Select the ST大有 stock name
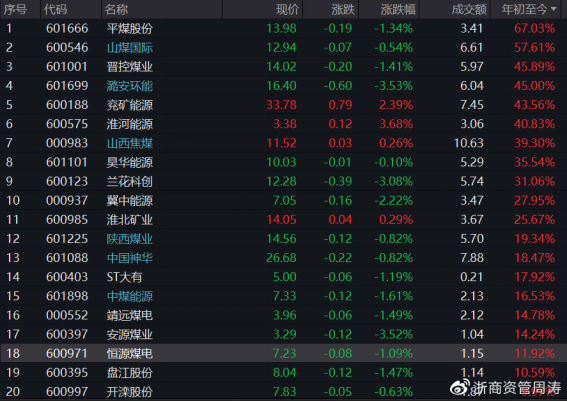 point(124,277)
